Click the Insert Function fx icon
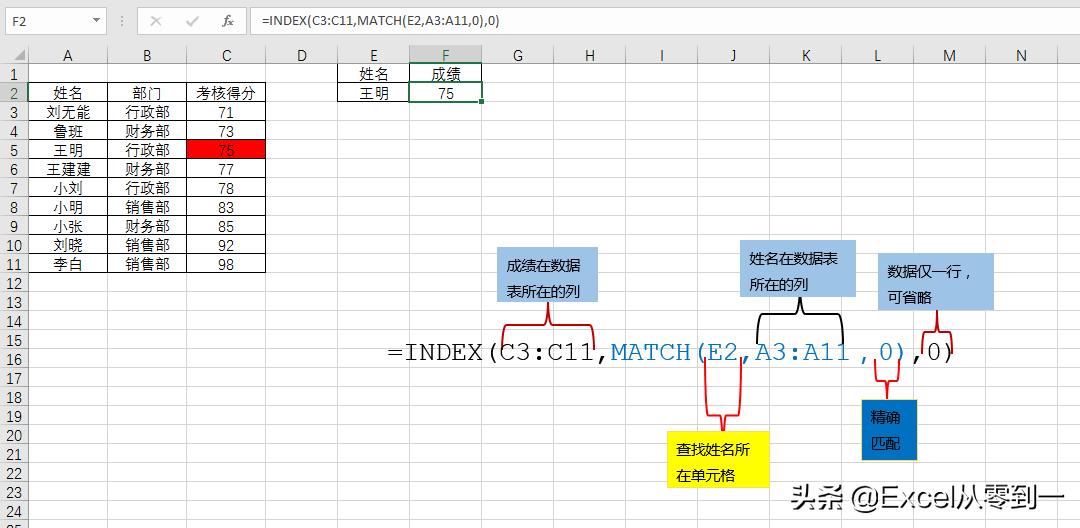1080x528 pixels. coord(228,21)
